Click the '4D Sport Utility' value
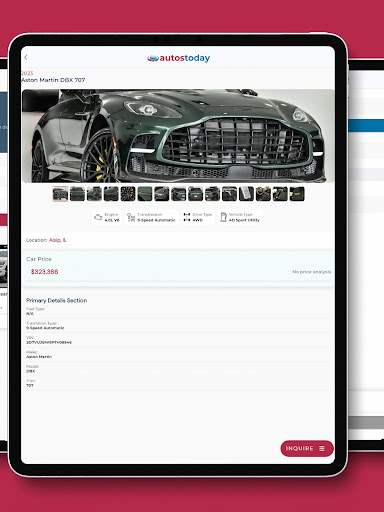 [244, 220]
